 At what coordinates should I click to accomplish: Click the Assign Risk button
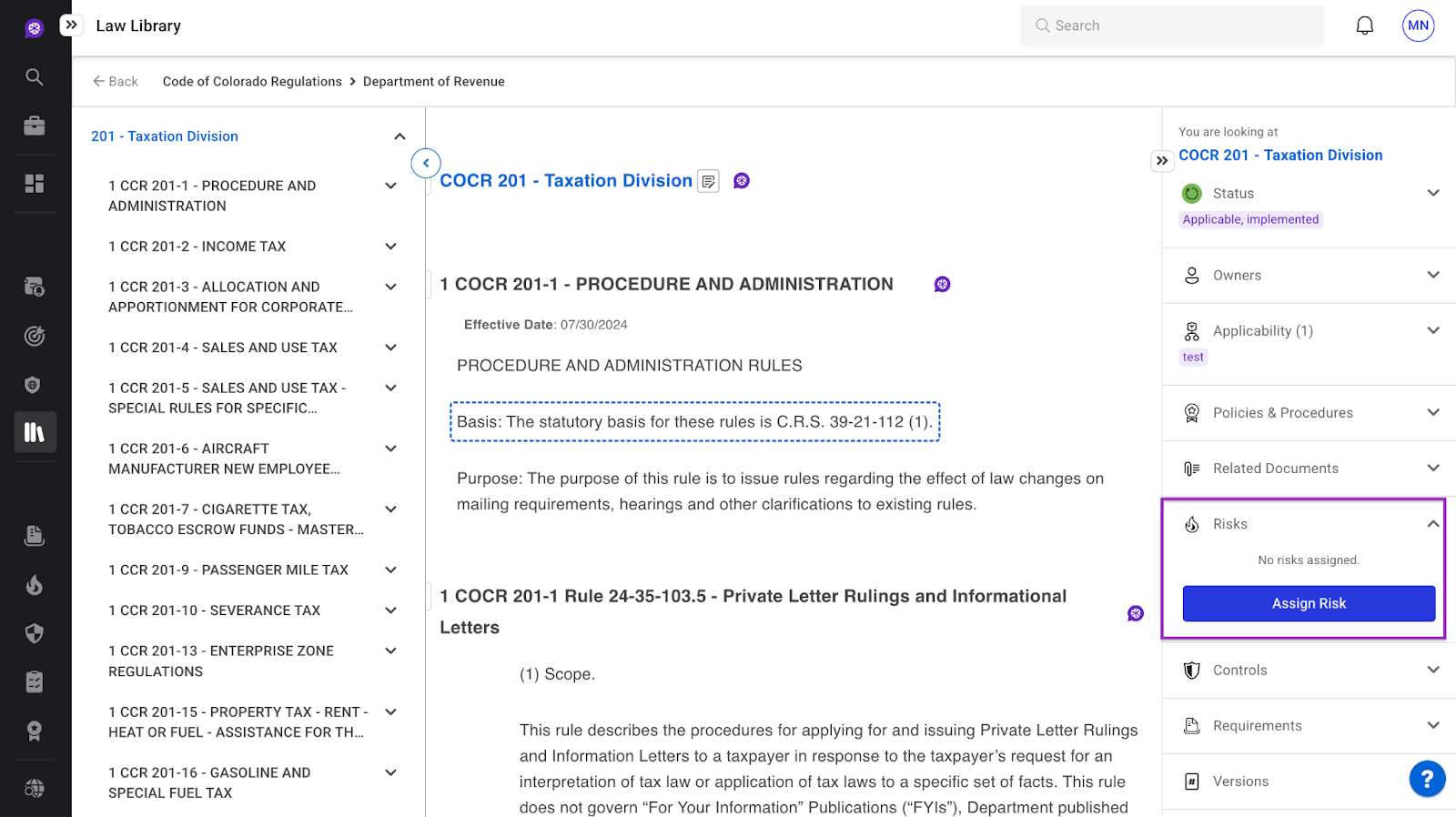pos(1308,603)
